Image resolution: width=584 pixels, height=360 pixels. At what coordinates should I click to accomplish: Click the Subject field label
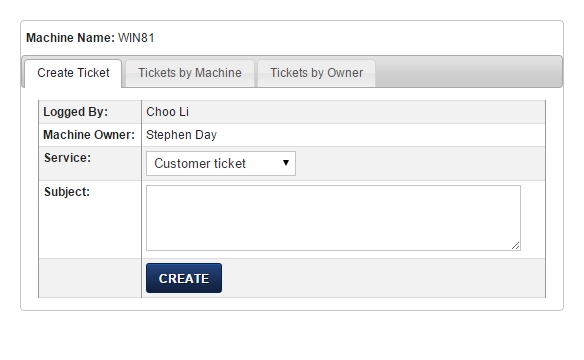[67, 192]
